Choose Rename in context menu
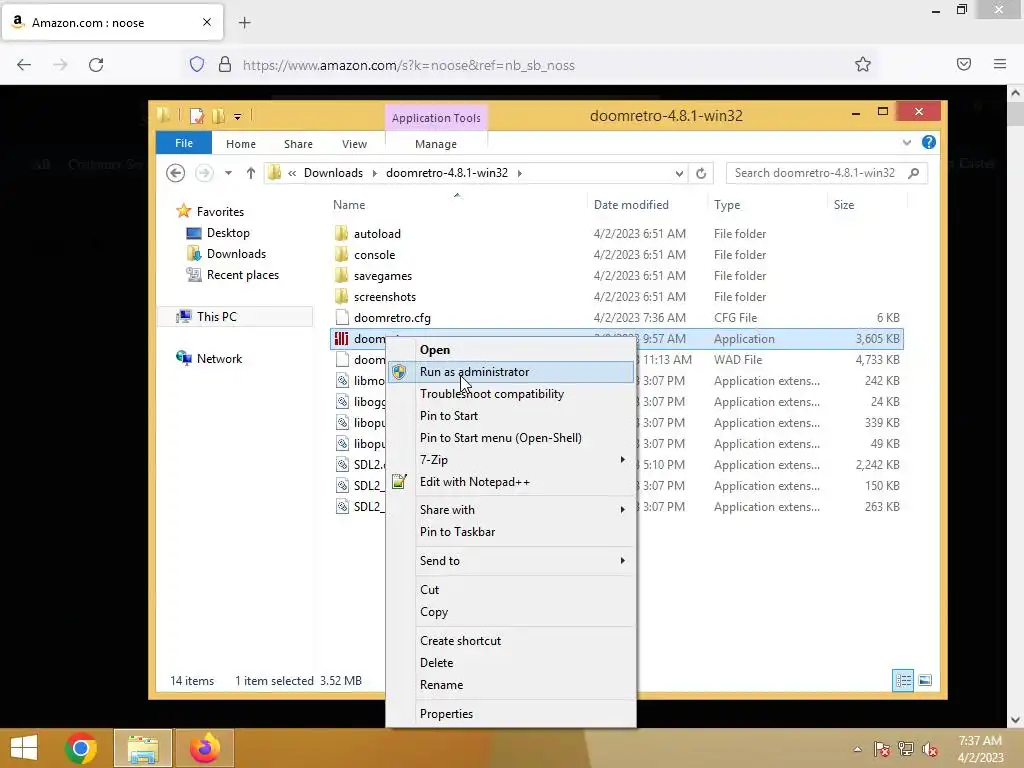This screenshot has height=768, width=1024. tap(511, 684)
